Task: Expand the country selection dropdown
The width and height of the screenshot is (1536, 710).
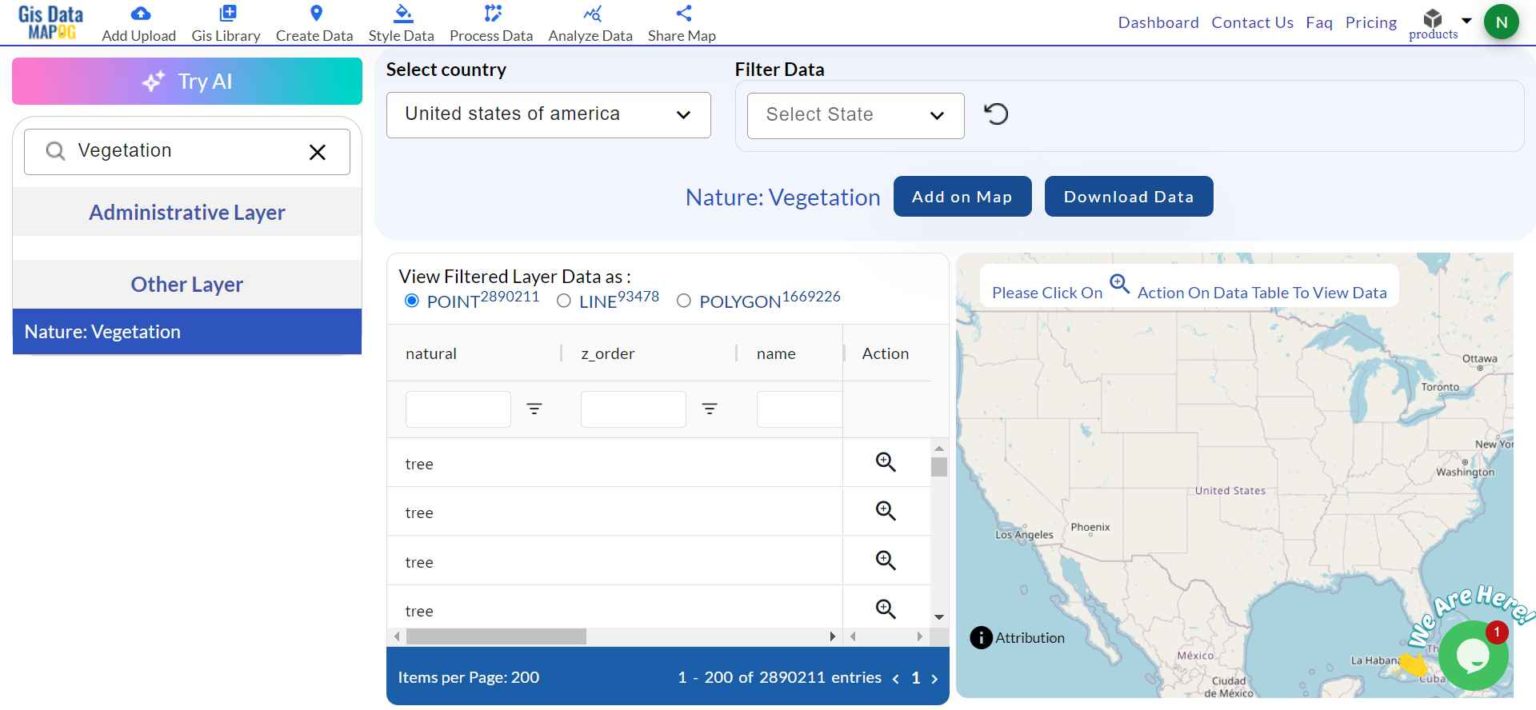Action: pos(548,115)
